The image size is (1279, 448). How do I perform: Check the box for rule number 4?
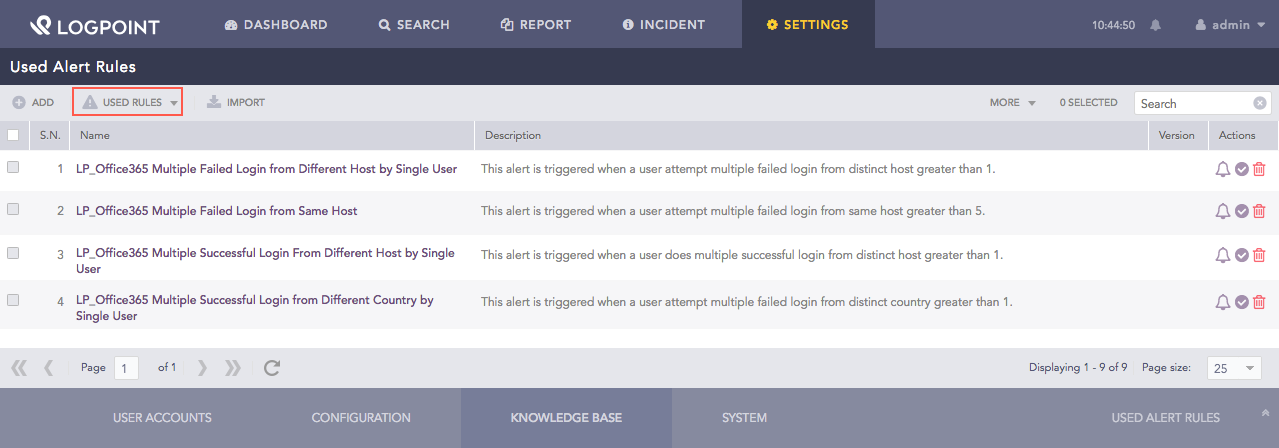tap(13, 300)
